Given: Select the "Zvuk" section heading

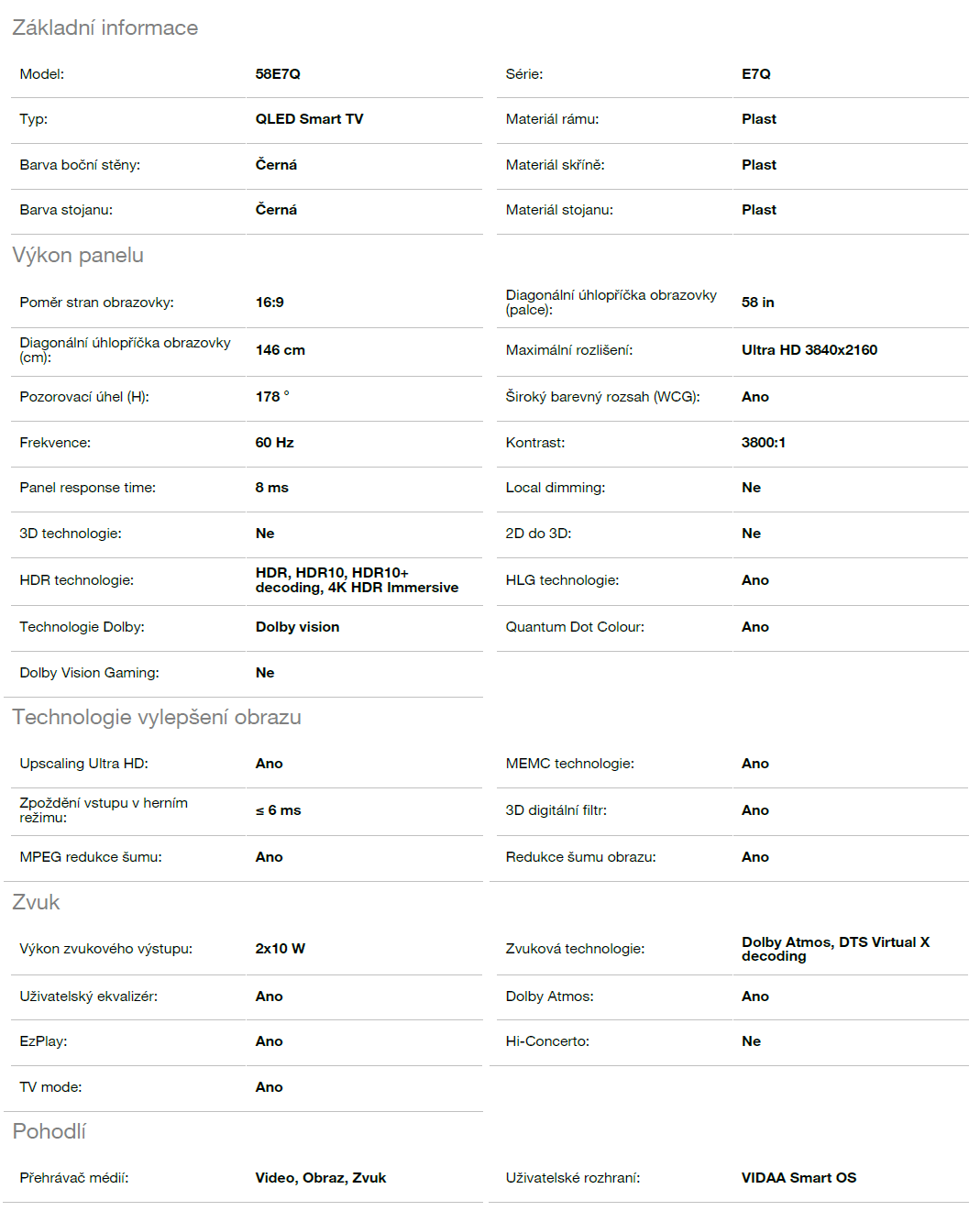Looking at the screenshot, I should pos(36,902).
